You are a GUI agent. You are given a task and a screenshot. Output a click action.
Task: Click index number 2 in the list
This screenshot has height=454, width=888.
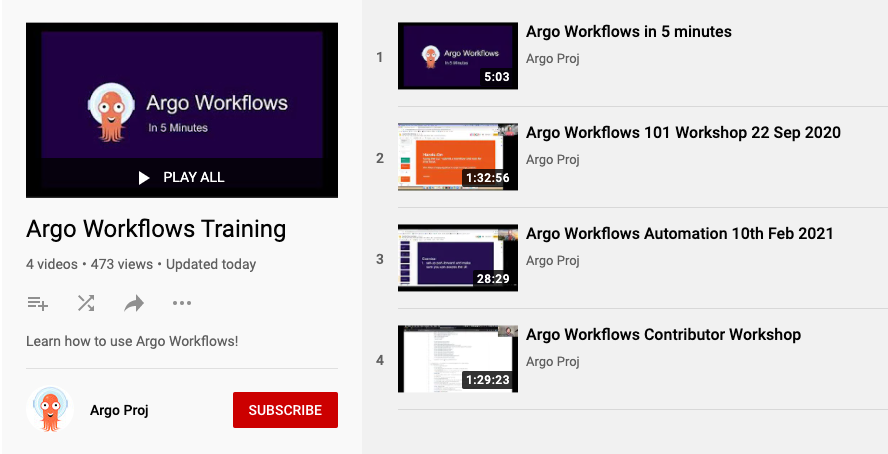point(379,159)
